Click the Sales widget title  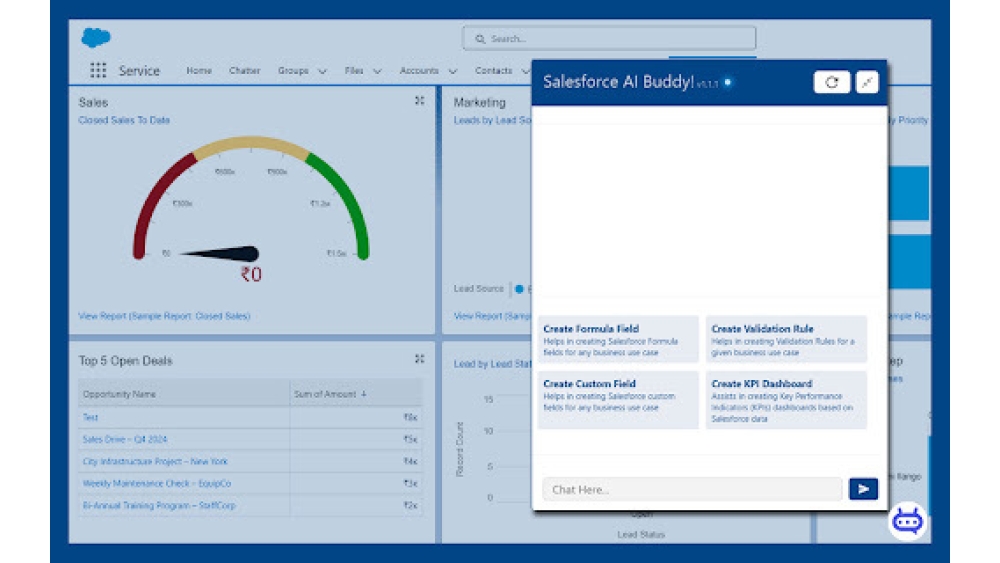[x=93, y=102]
